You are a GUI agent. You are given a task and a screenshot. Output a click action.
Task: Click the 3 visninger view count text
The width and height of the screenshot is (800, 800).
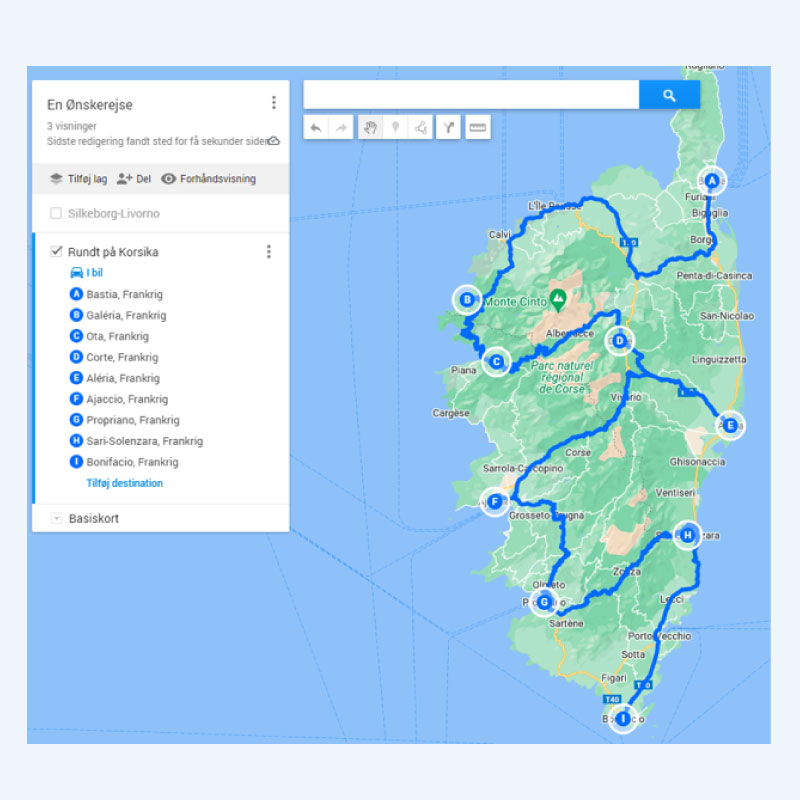pos(71,126)
